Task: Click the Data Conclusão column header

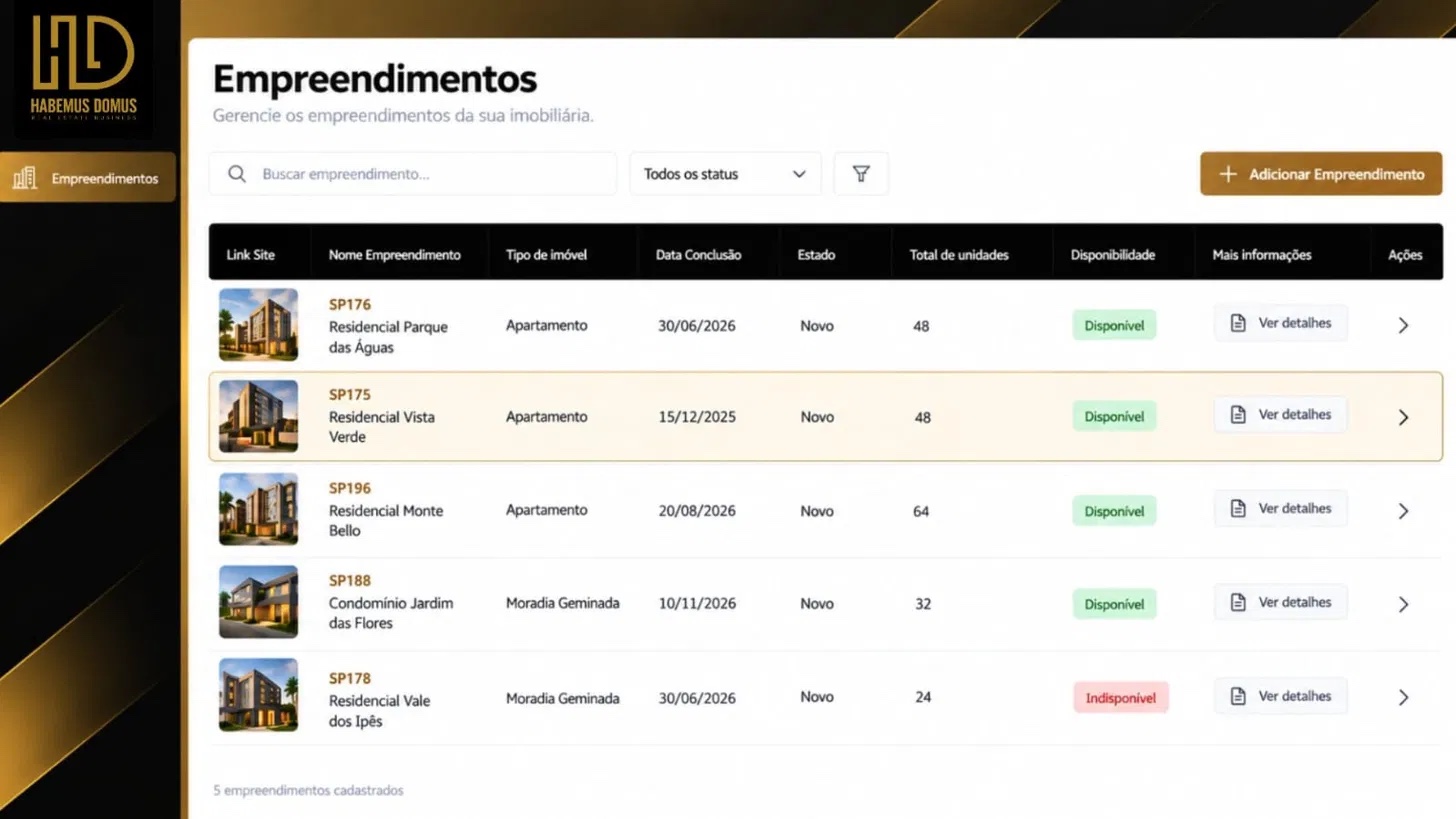Action: tap(699, 255)
